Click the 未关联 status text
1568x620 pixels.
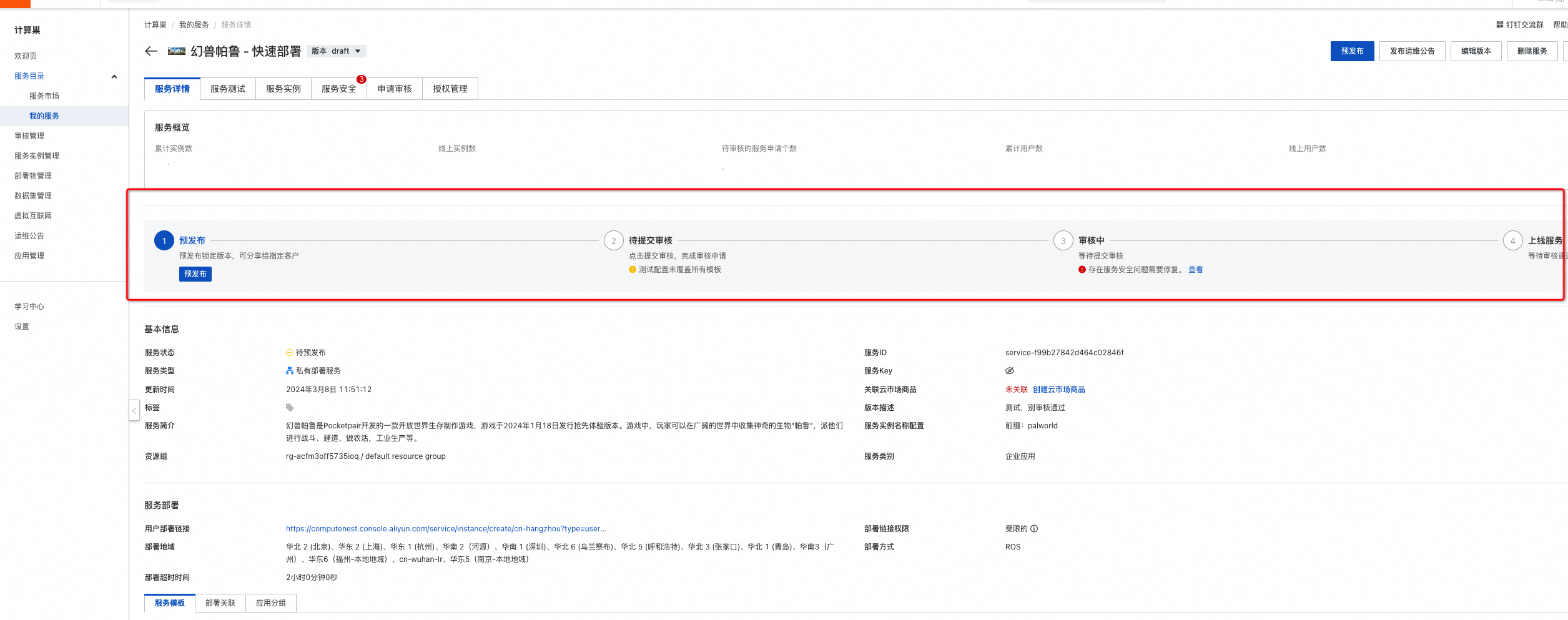(x=1017, y=390)
